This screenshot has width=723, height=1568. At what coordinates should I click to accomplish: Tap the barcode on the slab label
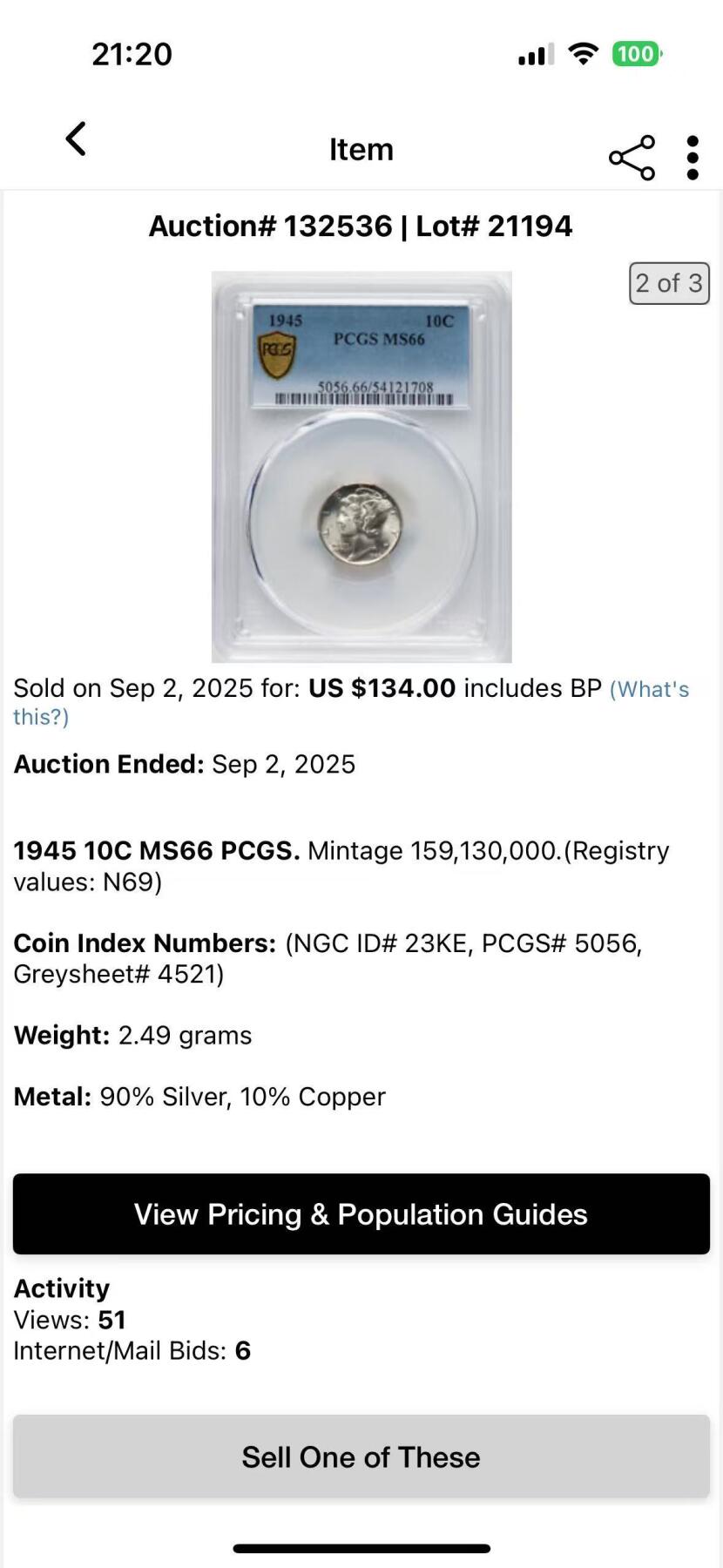364,399
